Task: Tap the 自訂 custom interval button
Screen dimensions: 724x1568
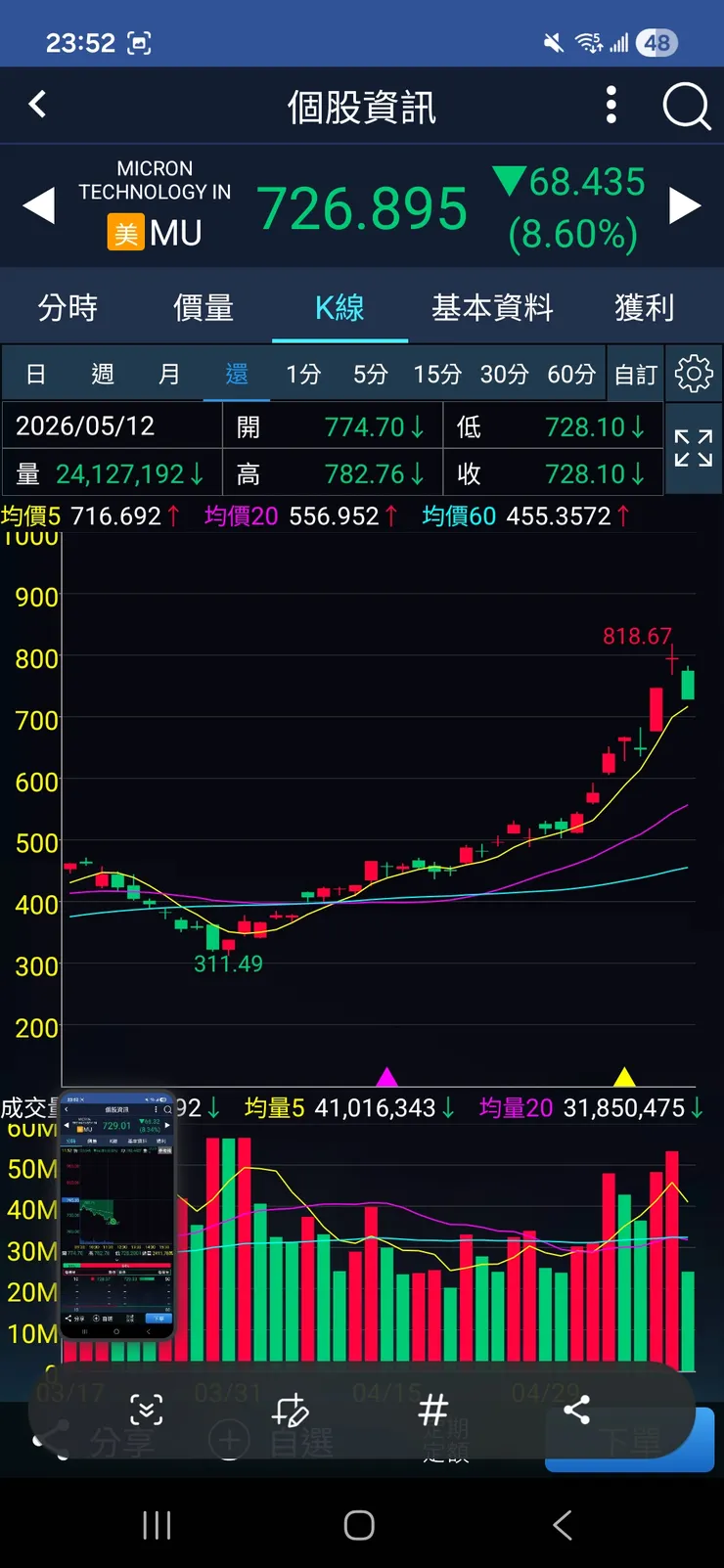Action: point(636,374)
